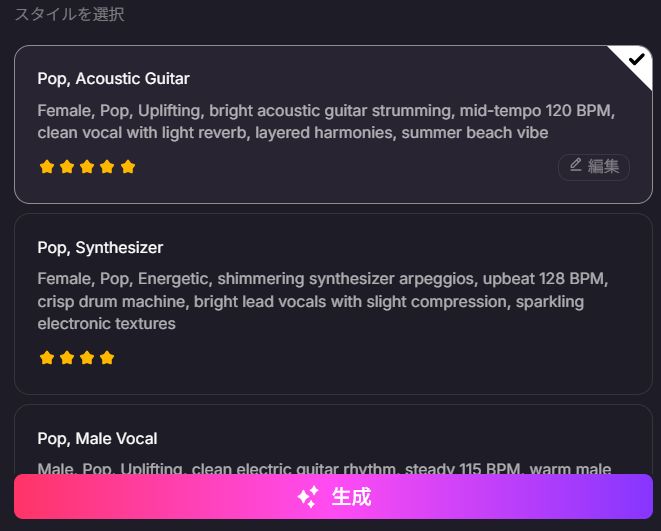Click the second star under Pop, Synthesizer

click(x=67, y=358)
